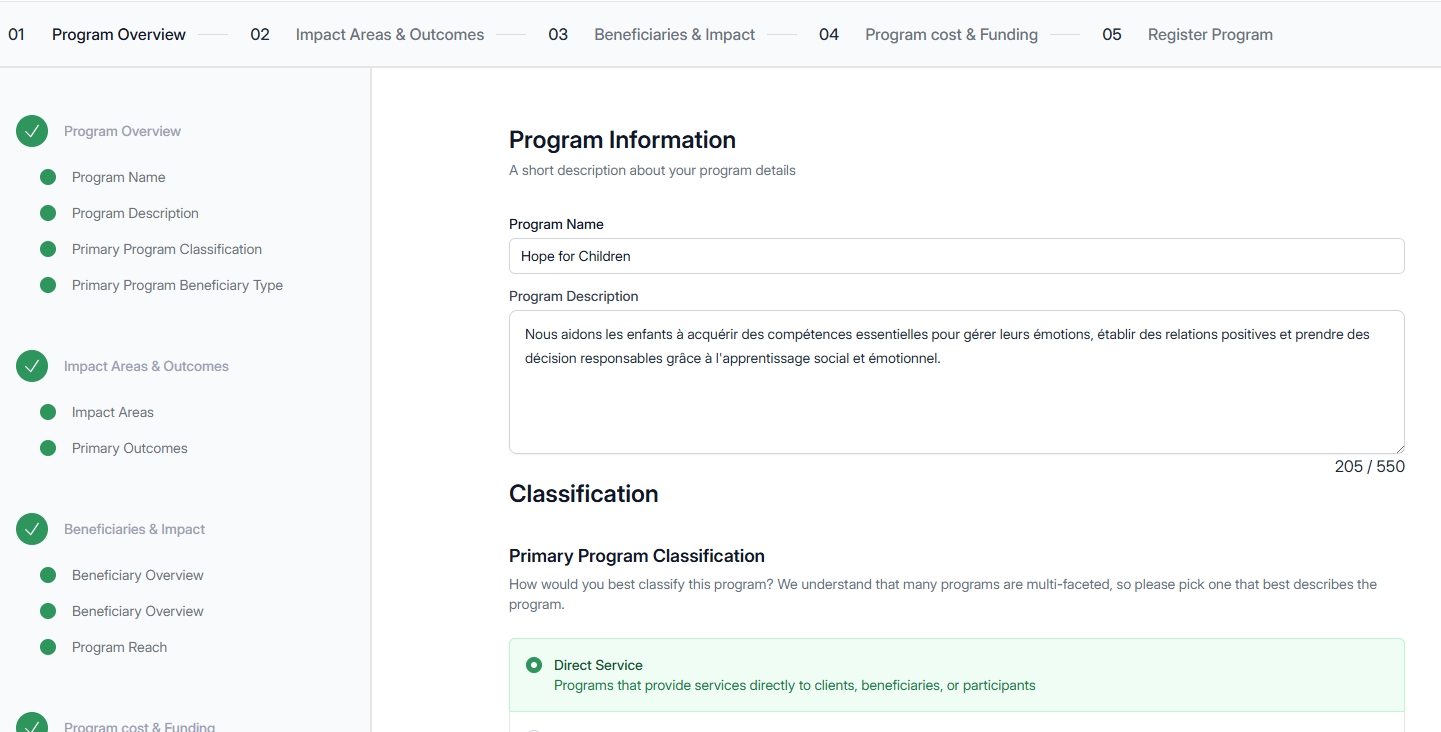Click the checkmark icon beside Program cost & Funding

point(32,724)
